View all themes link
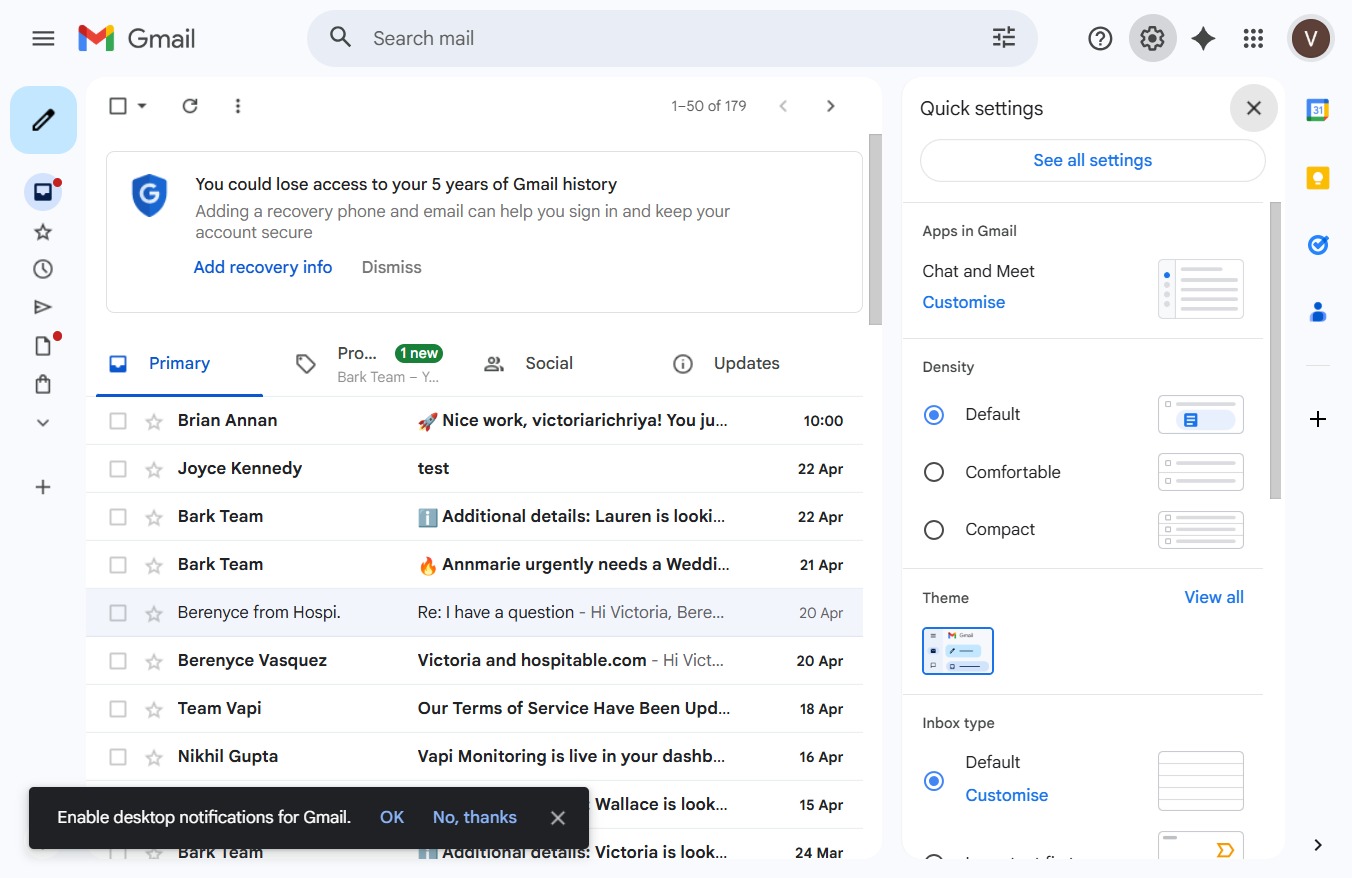The height and width of the screenshot is (878, 1352). [x=1214, y=597]
